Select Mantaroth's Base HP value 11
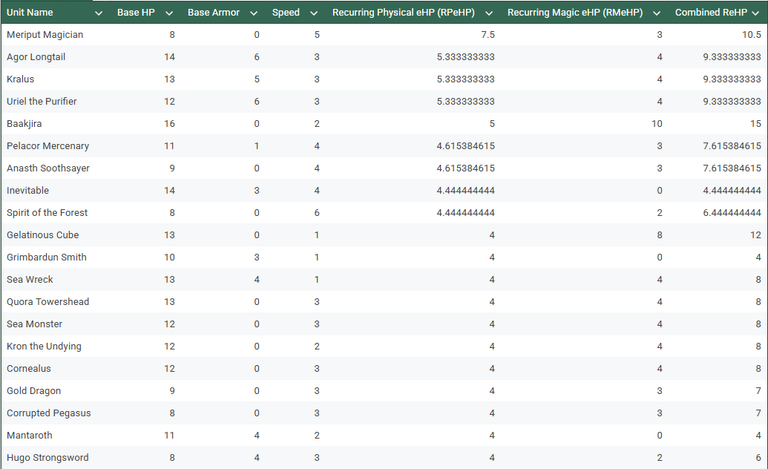This screenshot has width=768, height=469. coord(169,436)
